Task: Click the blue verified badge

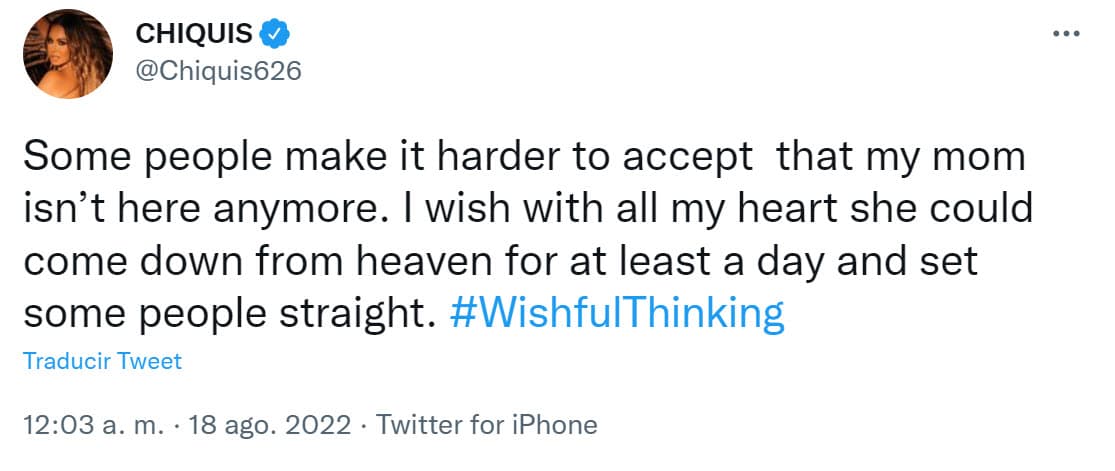Action: pyautogui.click(x=275, y=34)
